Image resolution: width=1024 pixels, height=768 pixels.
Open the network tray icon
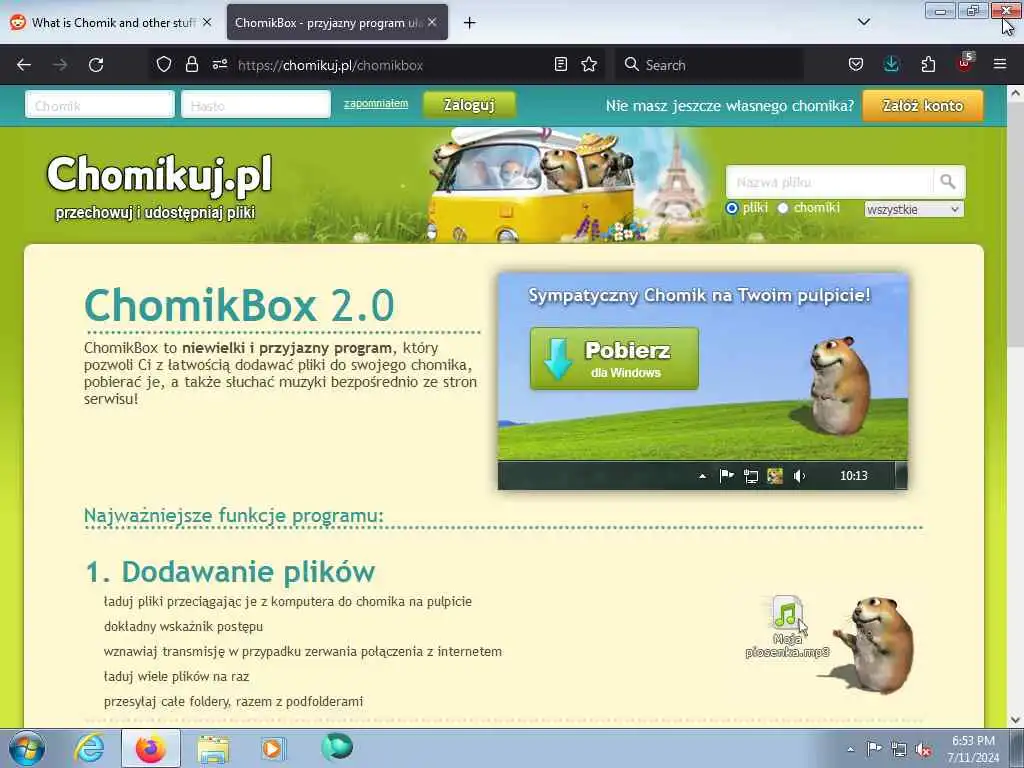tap(899, 749)
